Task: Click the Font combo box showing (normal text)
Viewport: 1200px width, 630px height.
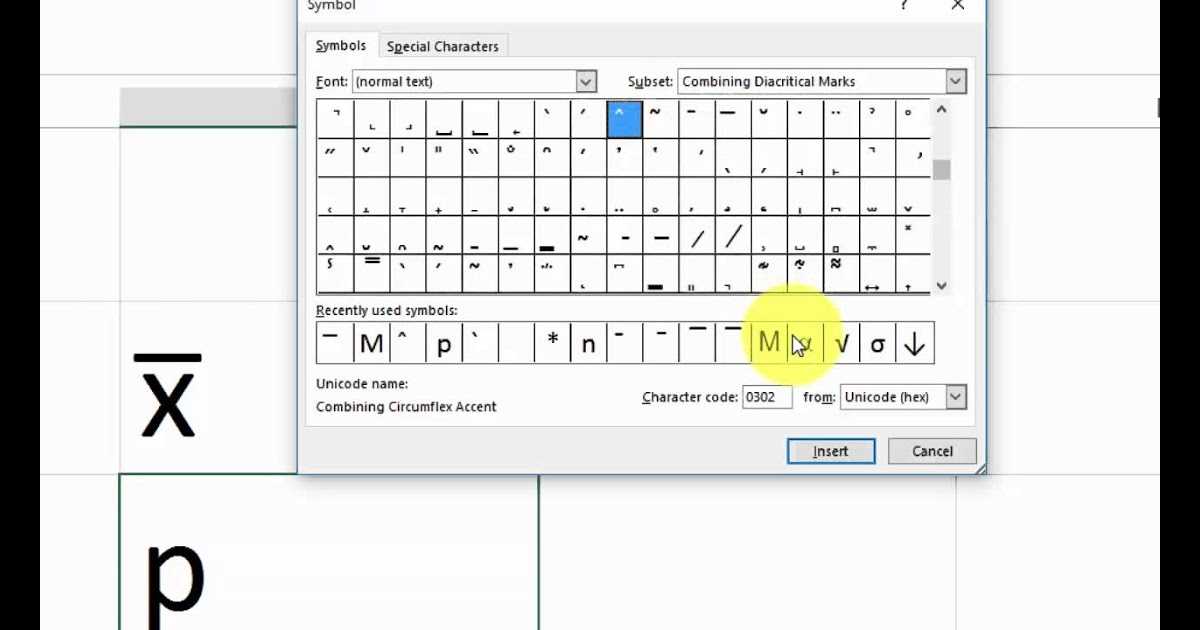Action: point(474,82)
